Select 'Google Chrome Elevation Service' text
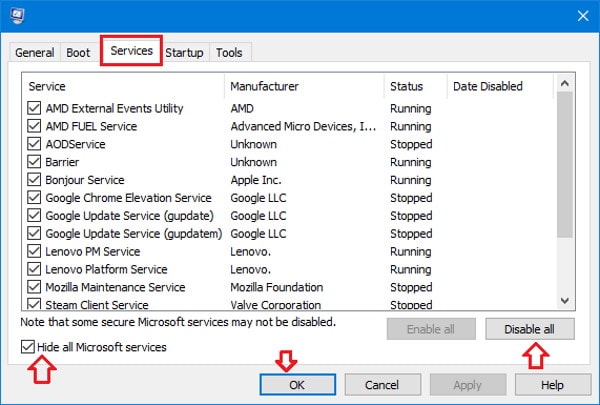This screenshot has height=405, width=600. click(128, 198)
